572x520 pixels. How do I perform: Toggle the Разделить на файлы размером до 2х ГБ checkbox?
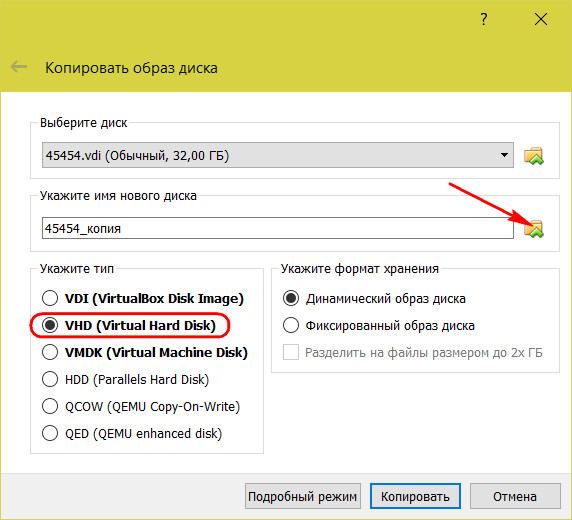(x=413, y=353)
